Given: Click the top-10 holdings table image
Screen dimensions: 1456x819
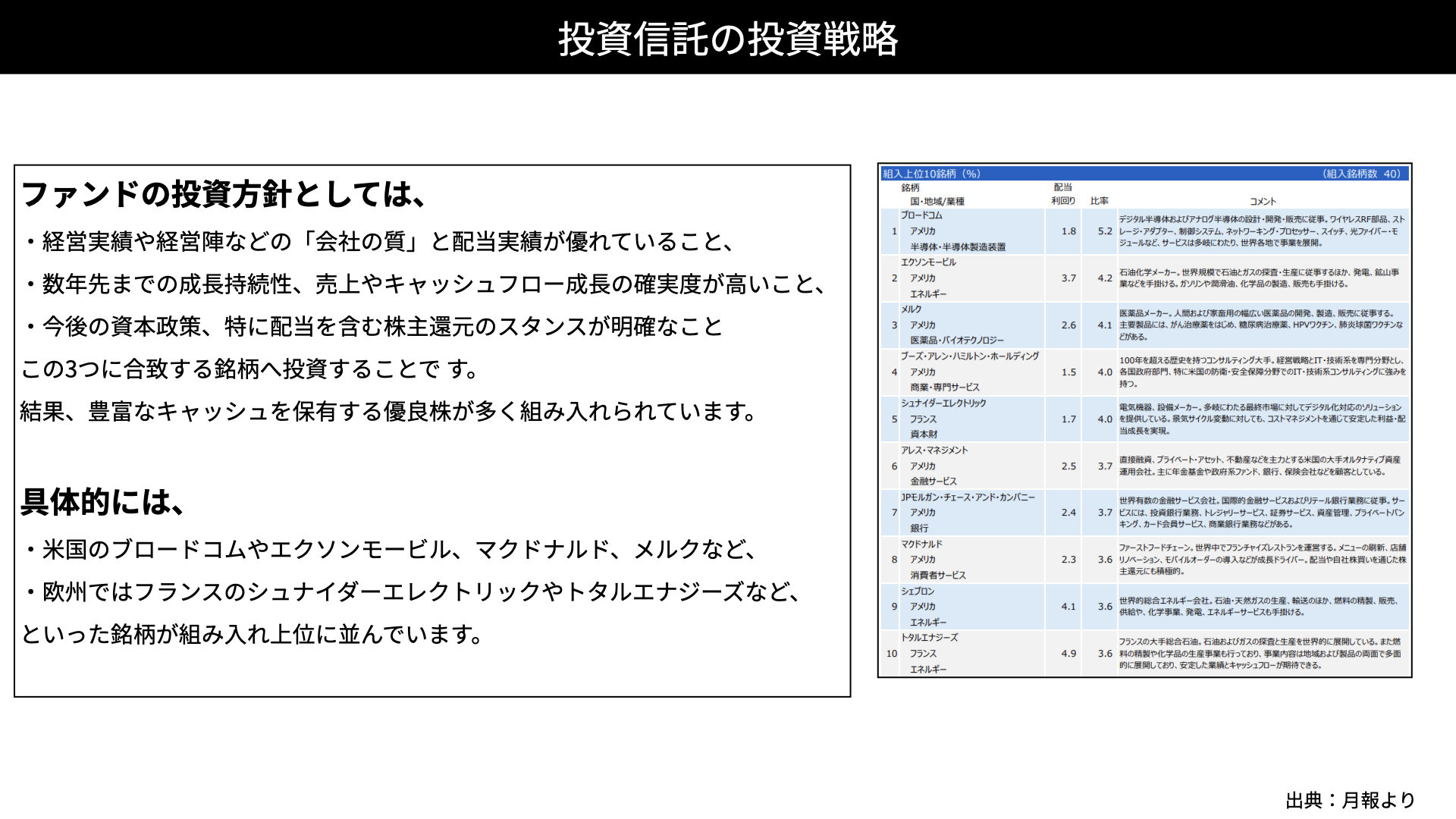Looking at the screenshot, I should pos(1144,420).
